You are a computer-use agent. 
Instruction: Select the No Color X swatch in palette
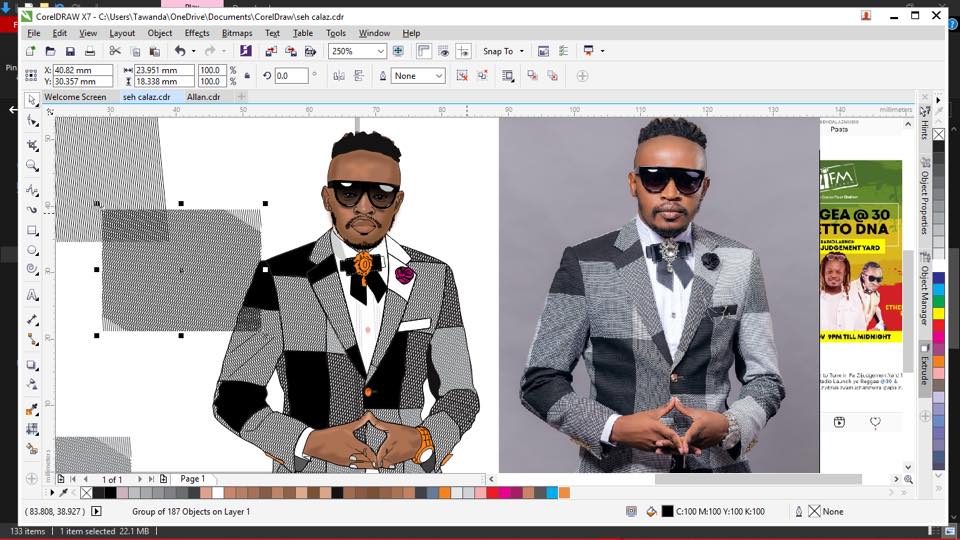click(x=86, y=493)
